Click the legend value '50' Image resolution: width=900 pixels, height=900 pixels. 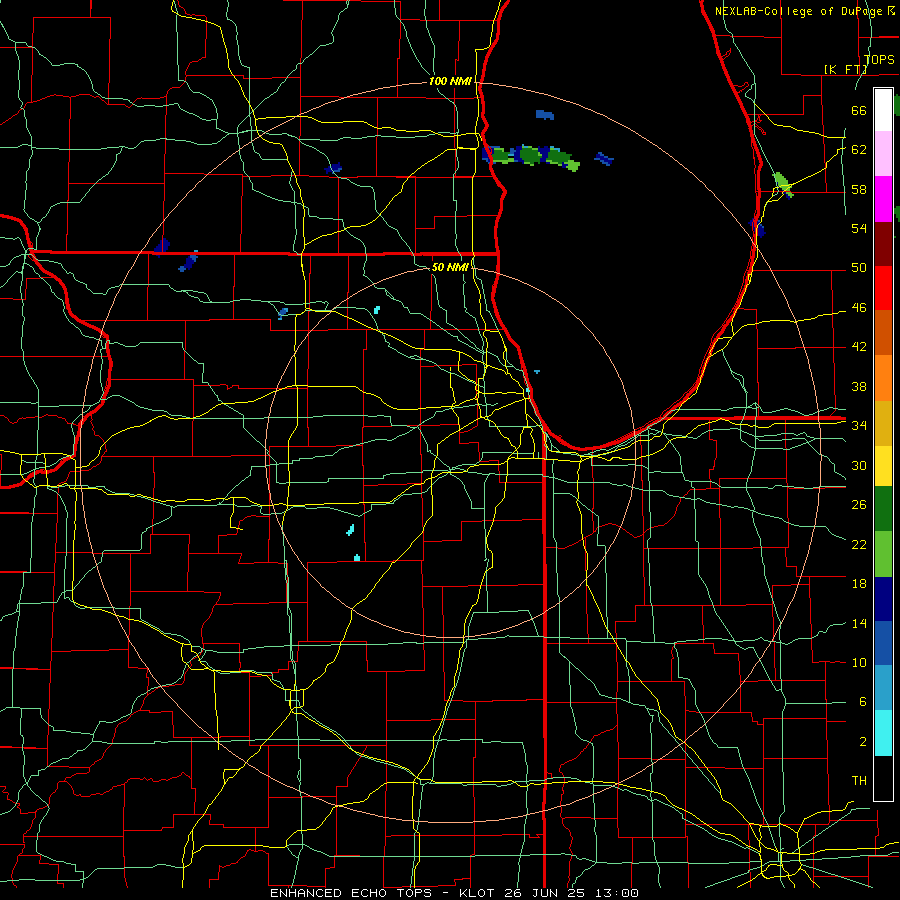[859, 268]
